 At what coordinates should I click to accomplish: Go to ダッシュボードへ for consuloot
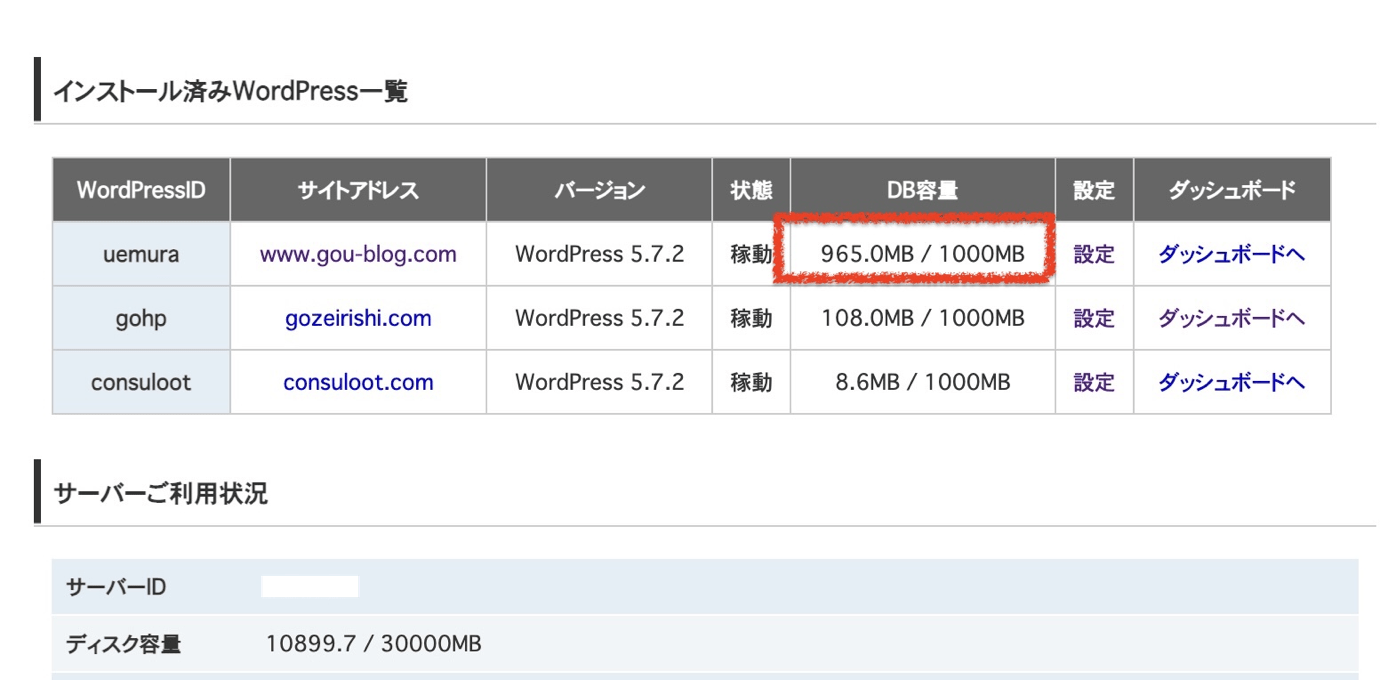[x=1232, y=382]
